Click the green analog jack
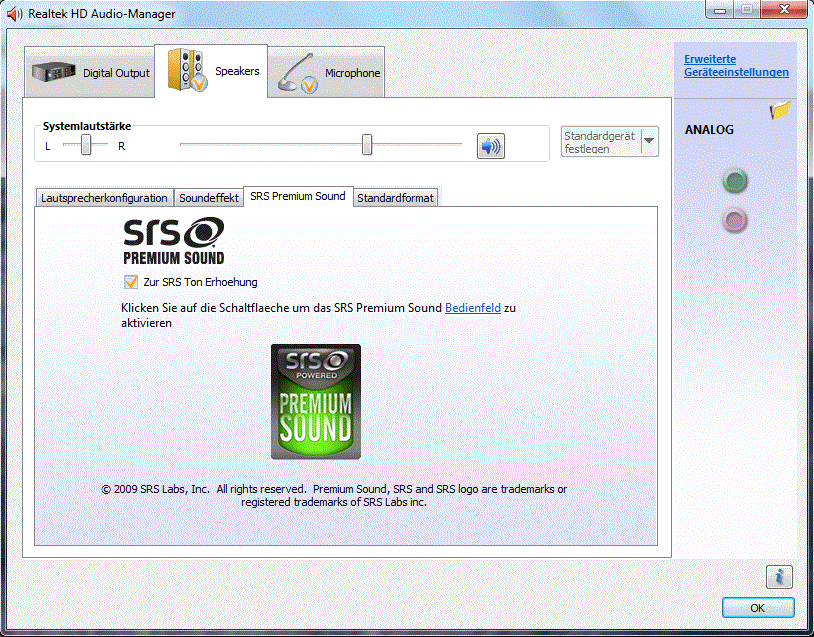Image resolution: width=814 pixels, height=637 pixels. (x=735, y=181)
